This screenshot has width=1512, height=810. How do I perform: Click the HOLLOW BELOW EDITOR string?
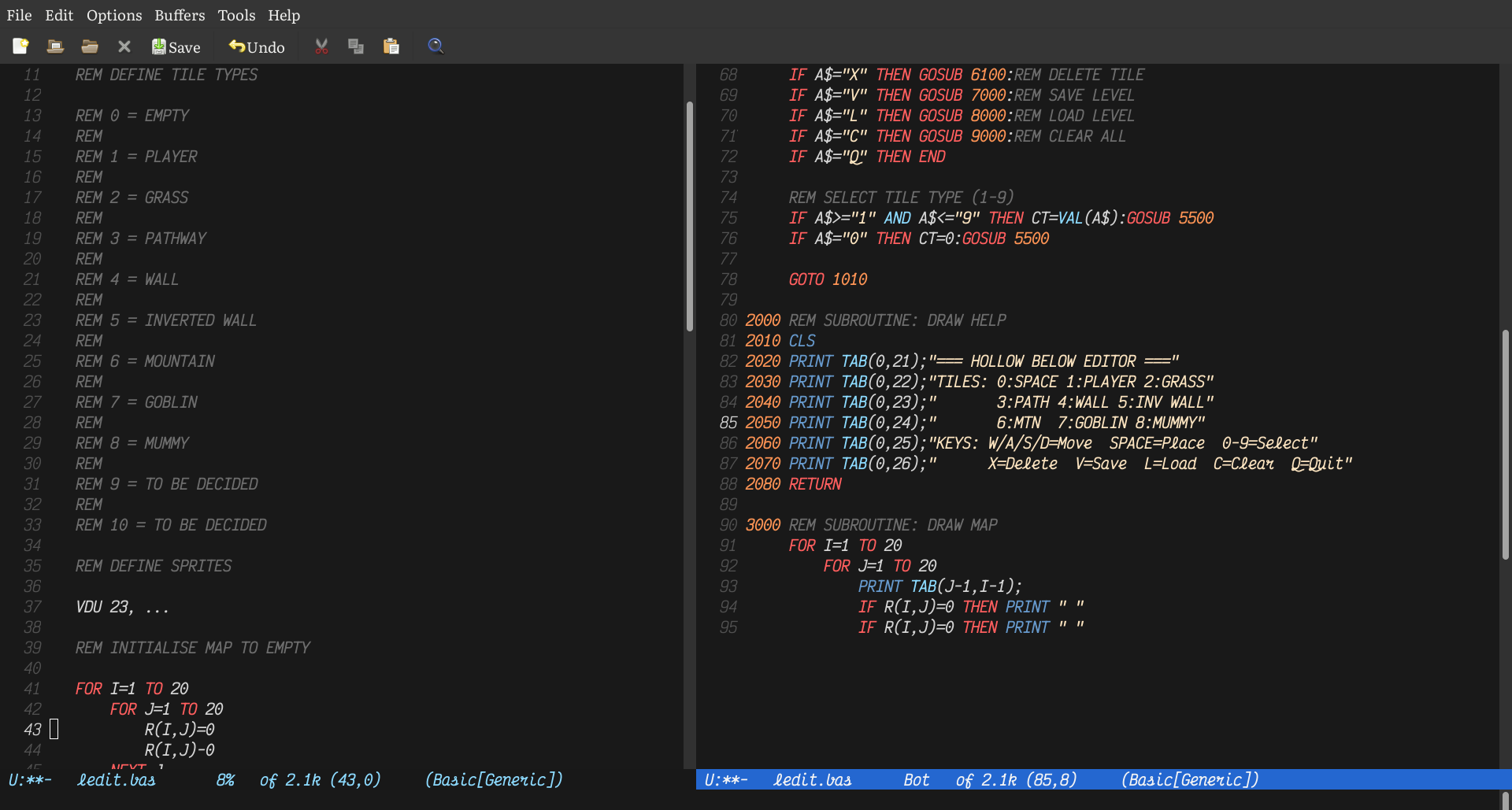click(1054, 361)
